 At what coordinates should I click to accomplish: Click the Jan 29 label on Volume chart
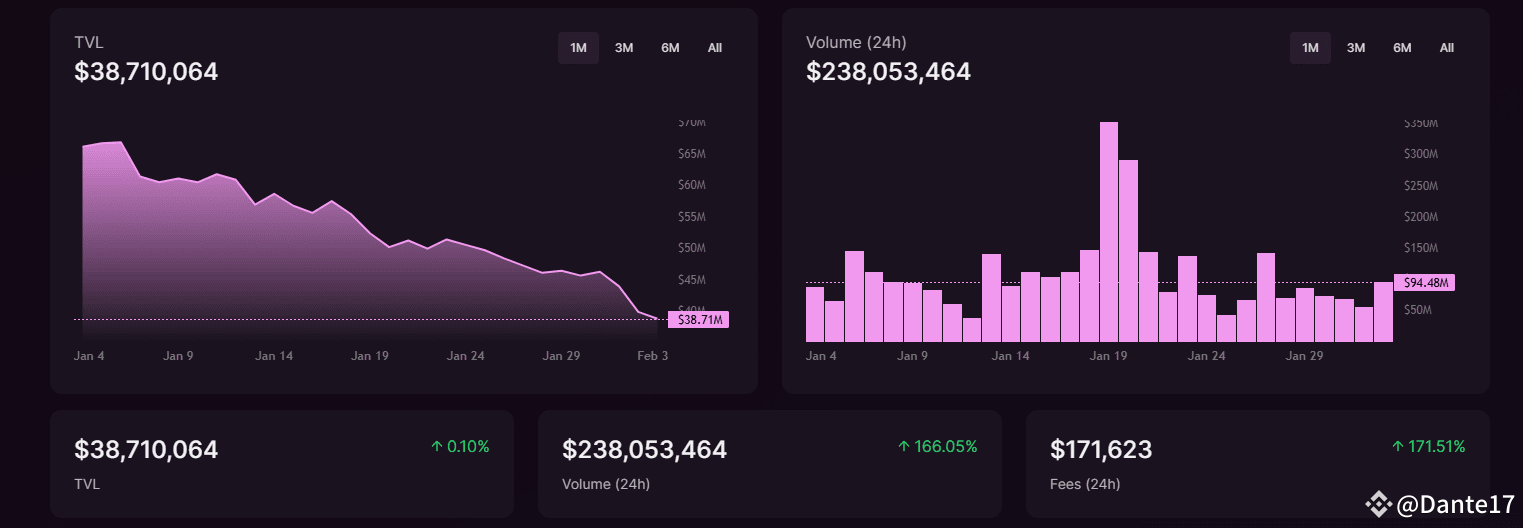(1304, 356)
